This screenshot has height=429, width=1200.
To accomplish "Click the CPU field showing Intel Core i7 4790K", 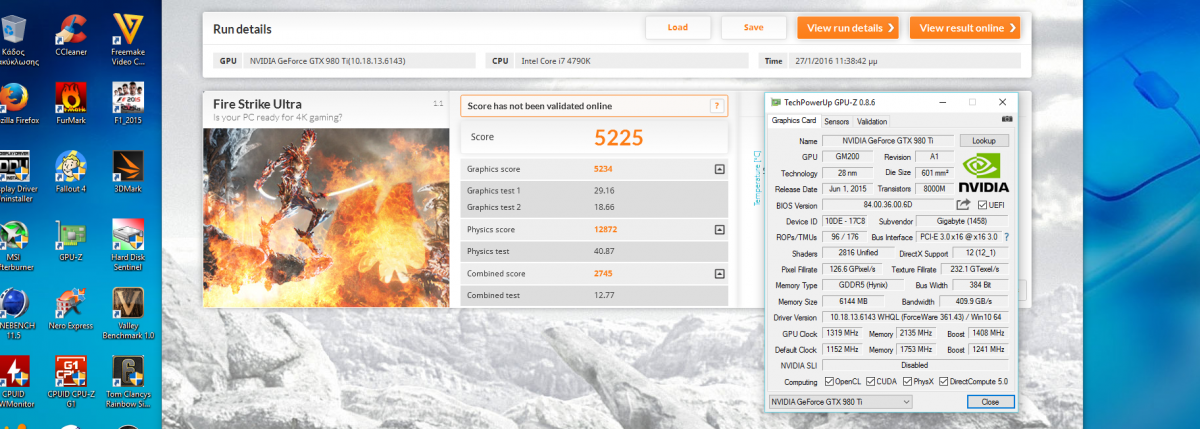I will tap(632, 61).
